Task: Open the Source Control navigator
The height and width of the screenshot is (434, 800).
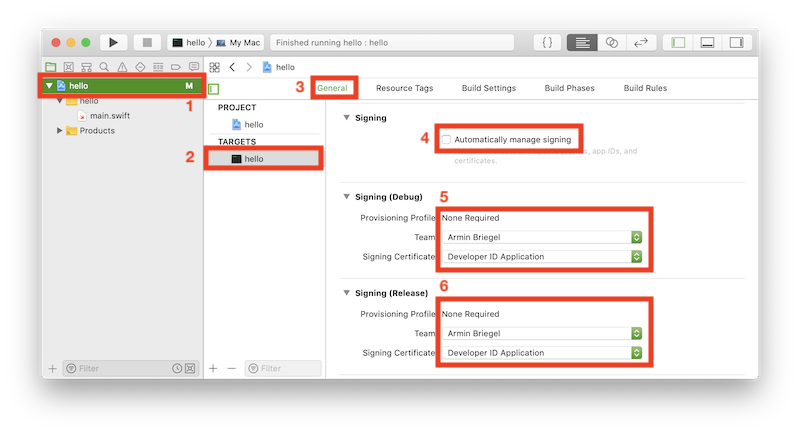Action: 68,67
